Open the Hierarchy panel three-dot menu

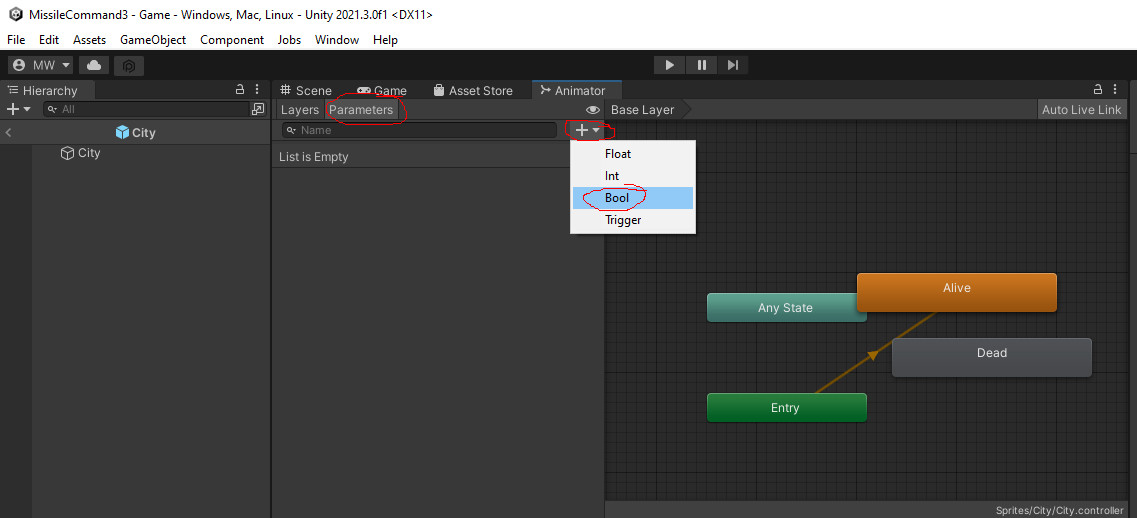click(257, 90)
